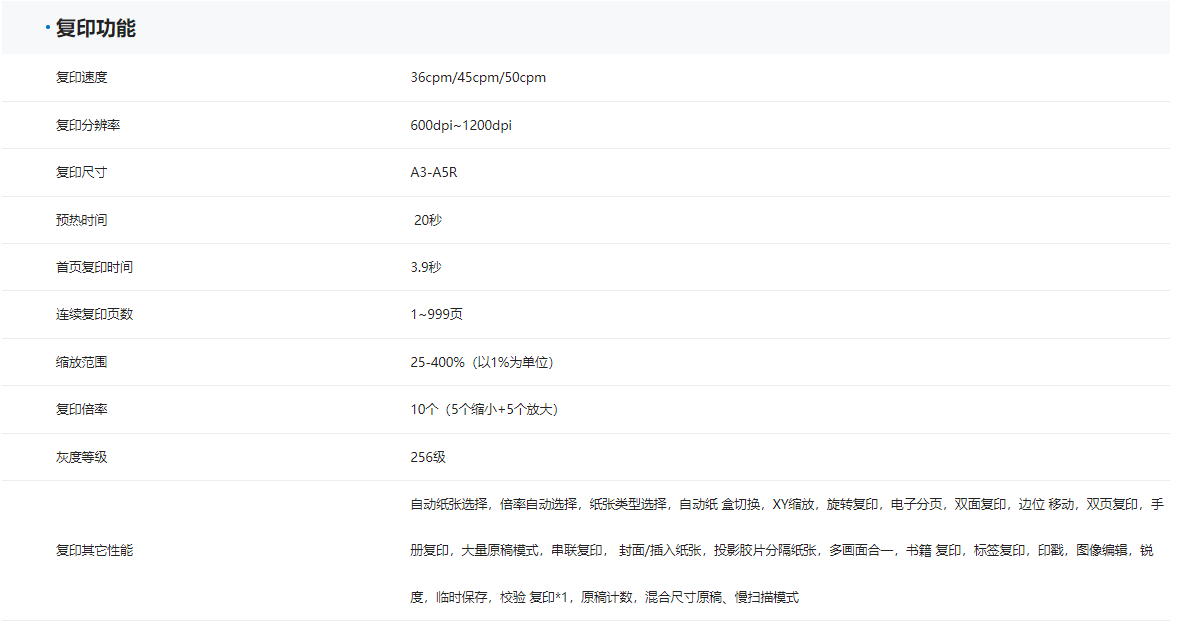
Task: Click the 预热时间 row label
Action: click(x=81, y=220)
